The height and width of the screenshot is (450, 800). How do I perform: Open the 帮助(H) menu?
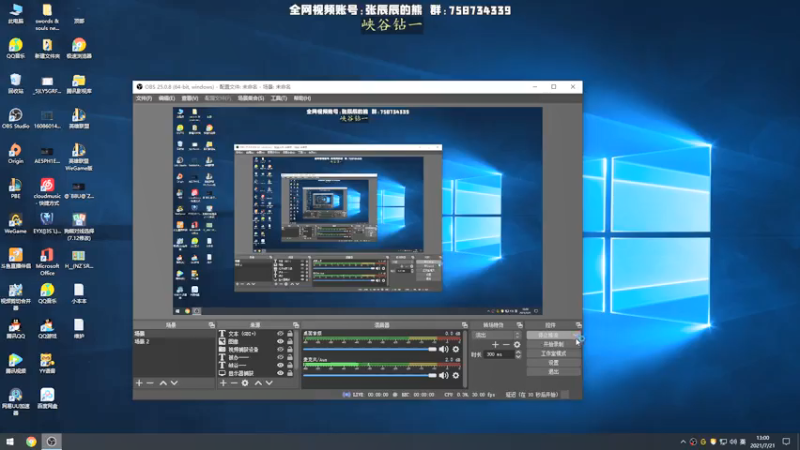coord(302,98)
